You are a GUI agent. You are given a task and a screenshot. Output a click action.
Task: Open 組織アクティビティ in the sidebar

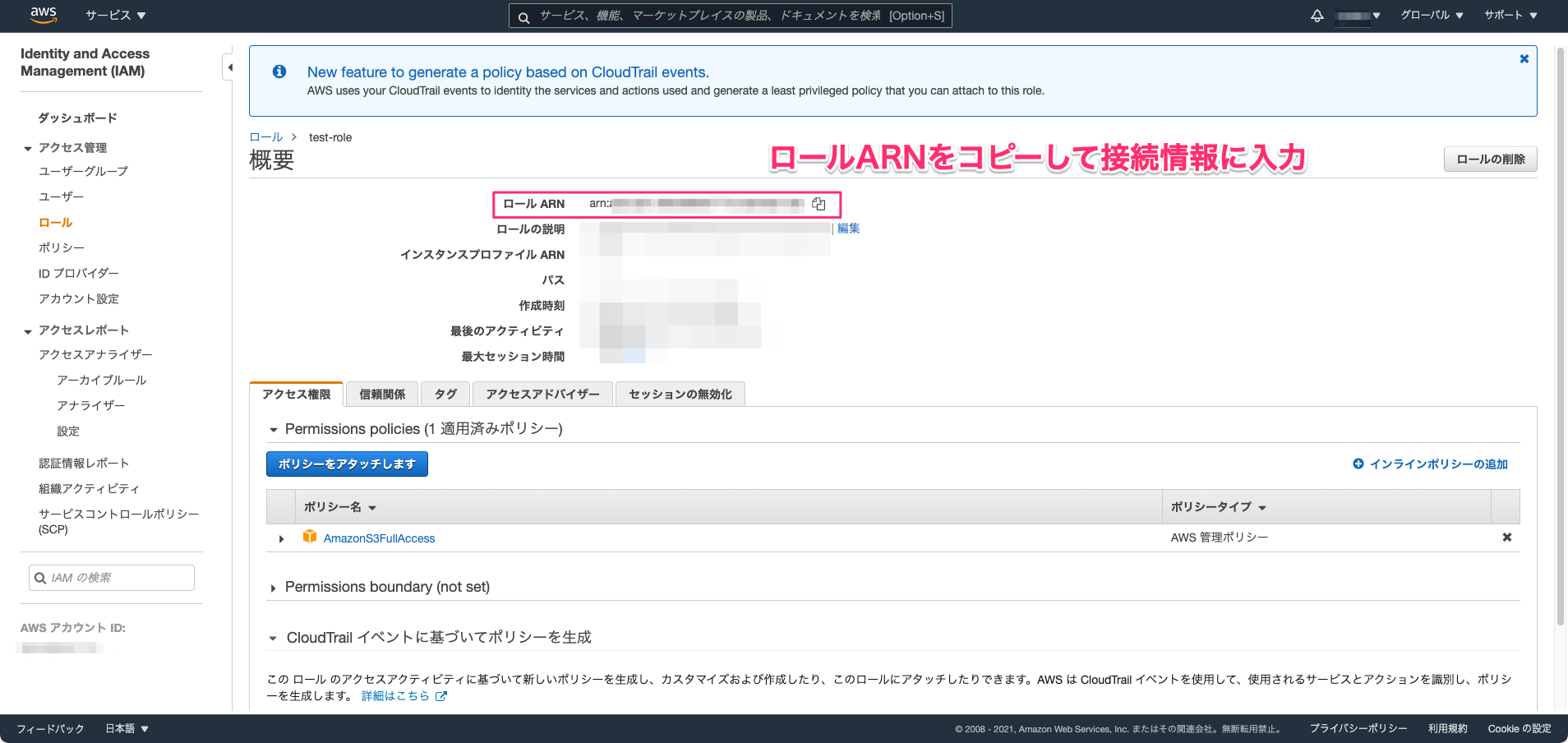tap(89, 488)
